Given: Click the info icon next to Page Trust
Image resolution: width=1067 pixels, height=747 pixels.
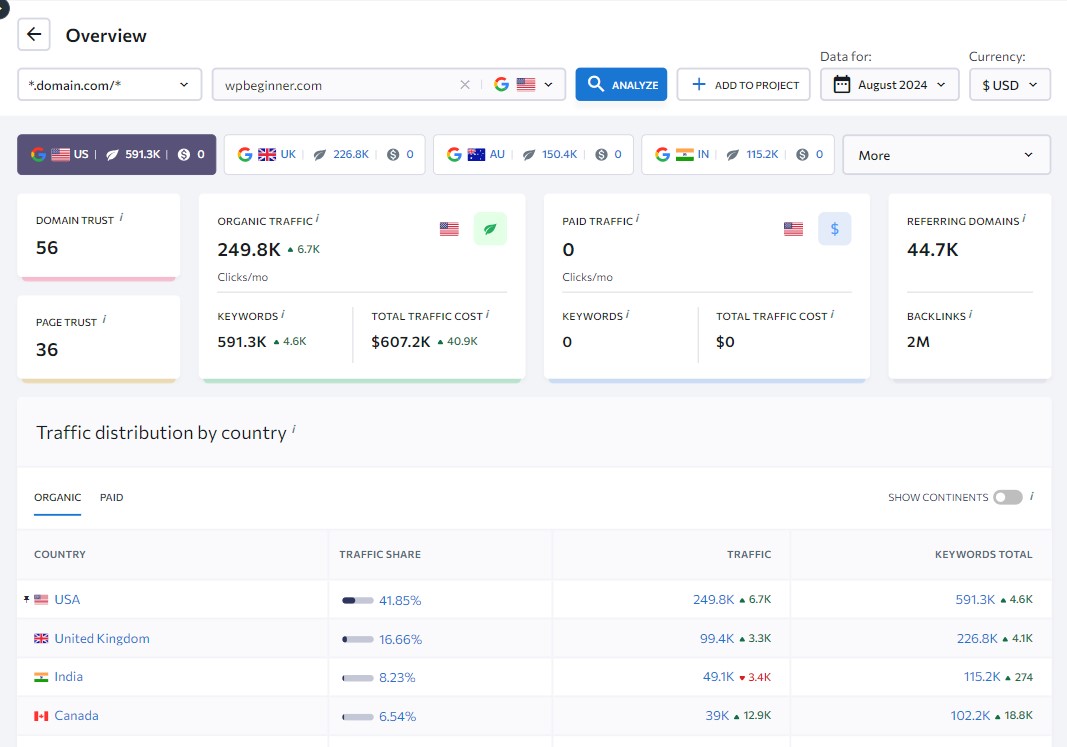Looking at the screenshot, I should coord(104,320).
